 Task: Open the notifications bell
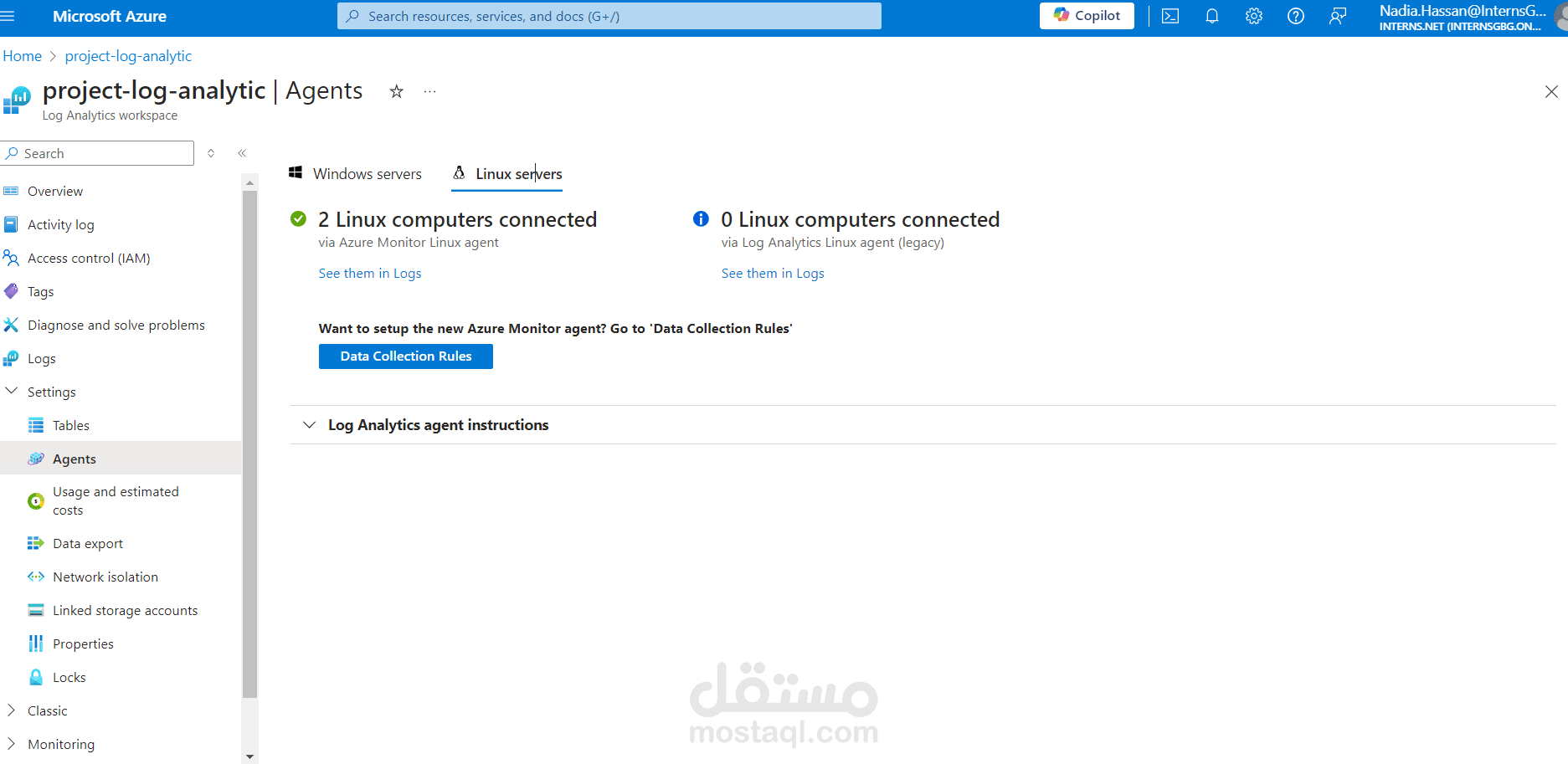(x=1211, y=16)
